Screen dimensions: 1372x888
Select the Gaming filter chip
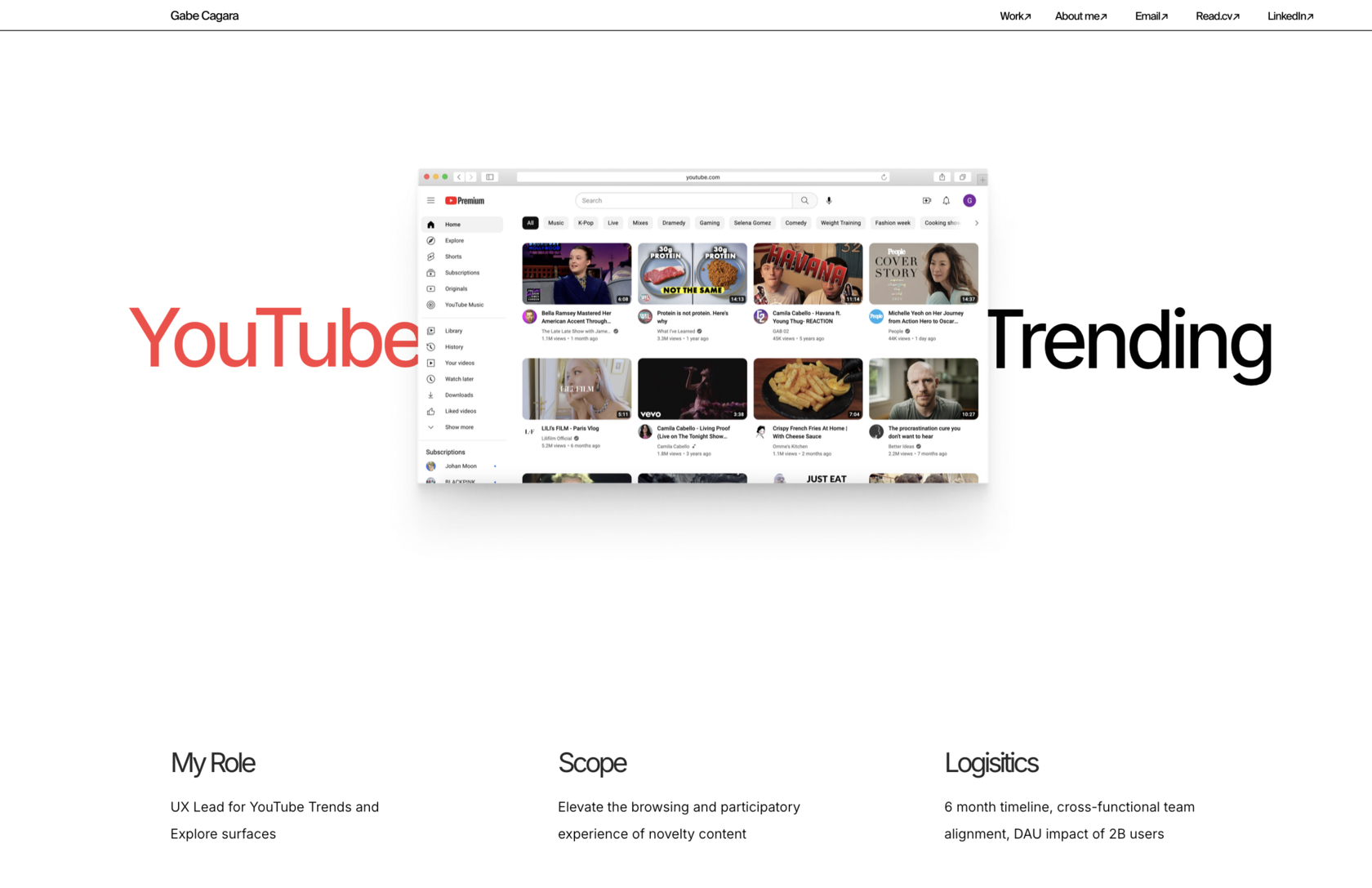tap(710, 223)
